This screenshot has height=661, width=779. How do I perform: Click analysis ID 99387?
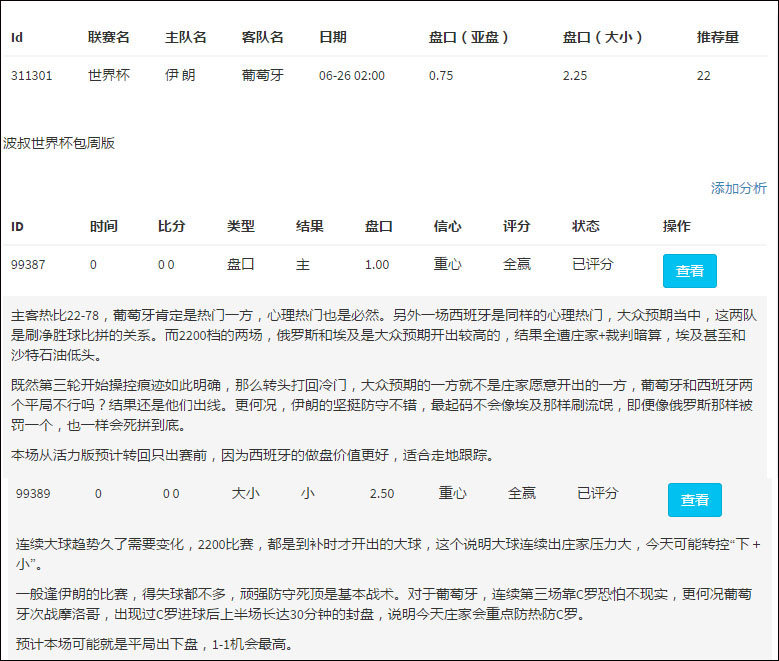click(x=28, y=264)
